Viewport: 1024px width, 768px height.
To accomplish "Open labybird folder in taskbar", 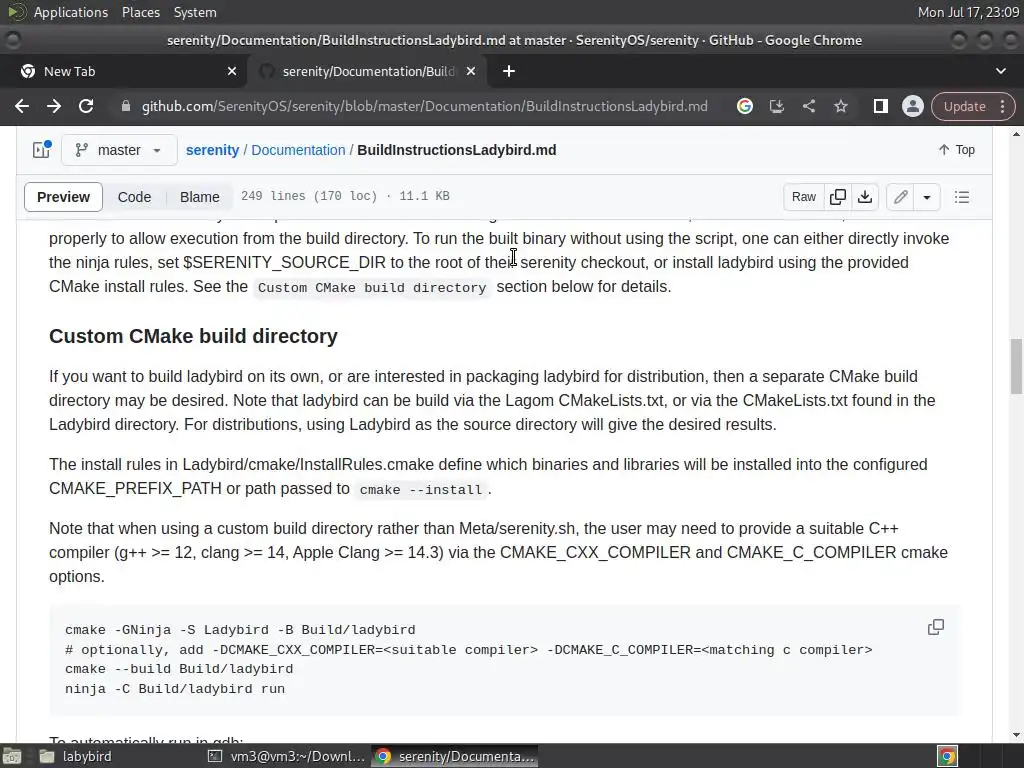I will pos(75,756).
